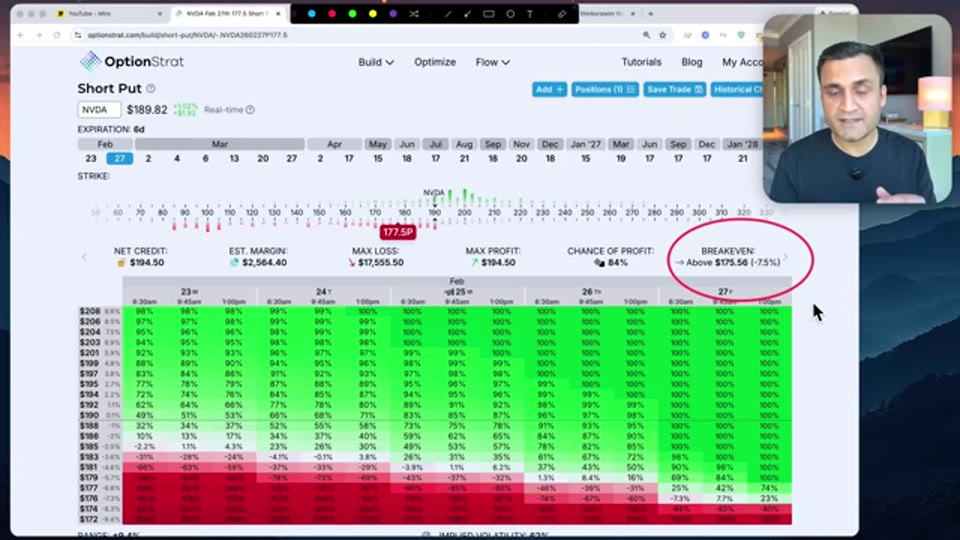Click the 177.5P strike marker
Viewport: 960px width, 540px height.
click(397, 232)
